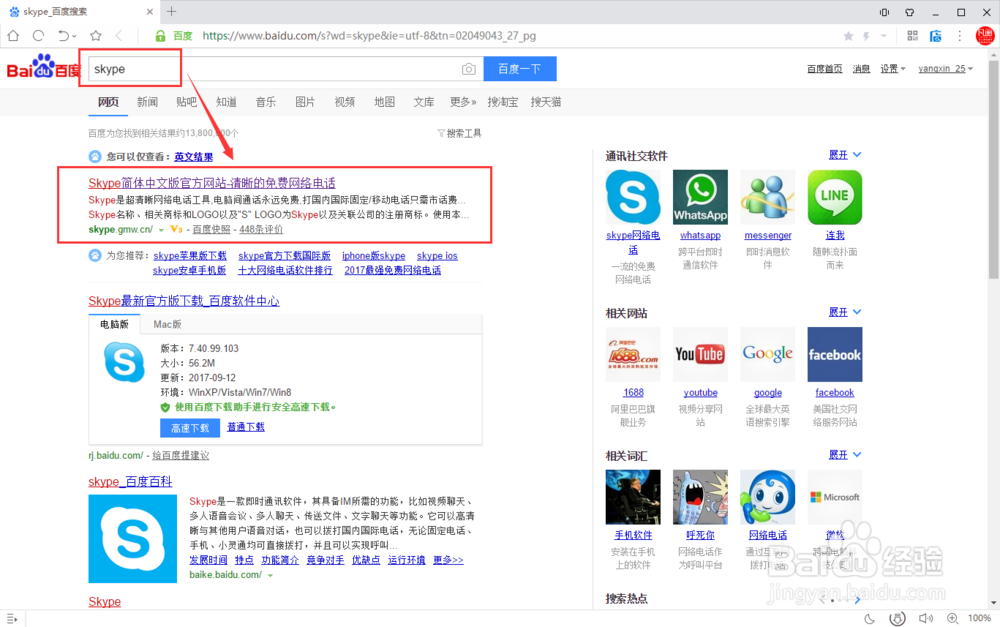
Task: Reload the page with refresh icon
Action: coord(38,36)
